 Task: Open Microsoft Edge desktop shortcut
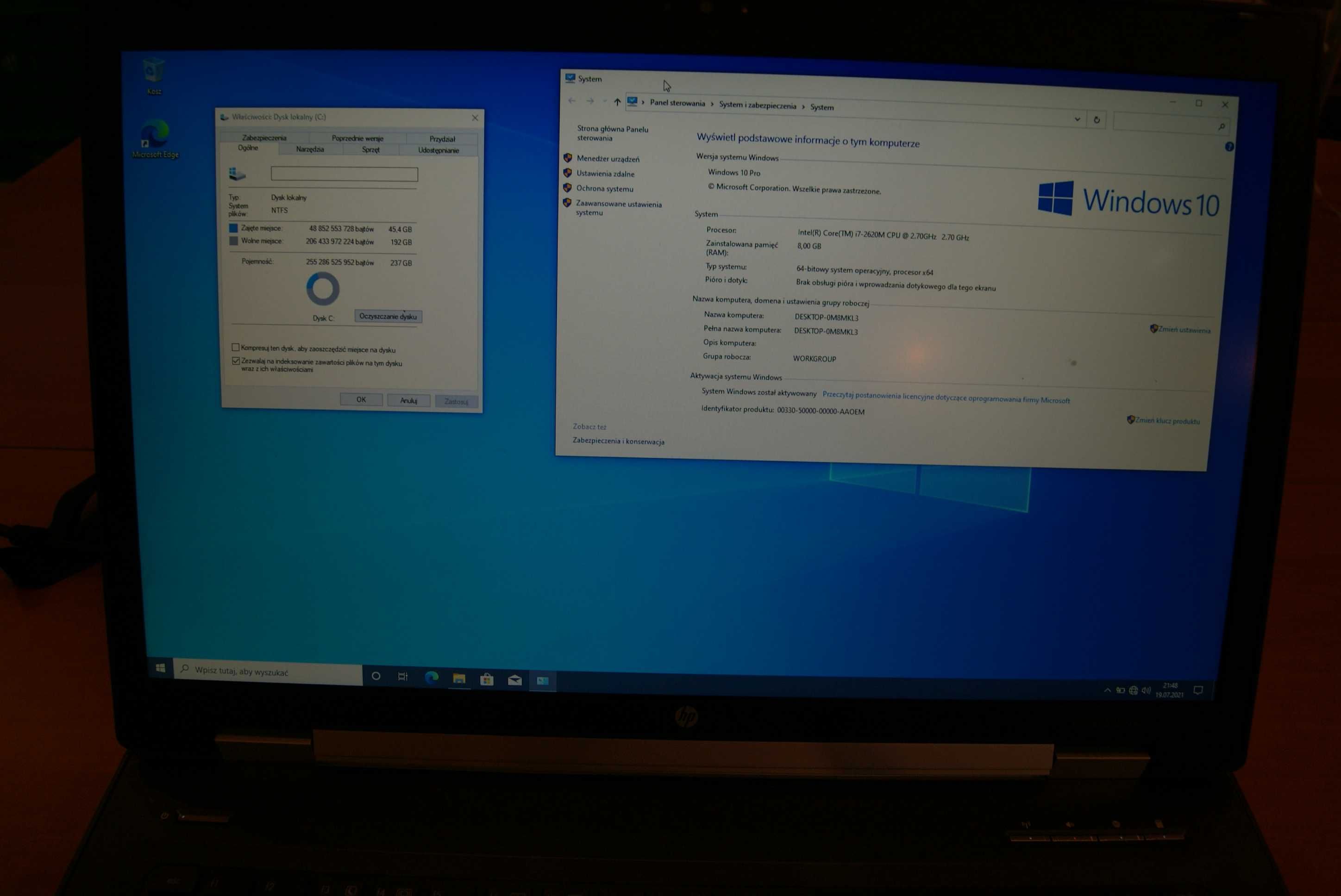(155, 139)
